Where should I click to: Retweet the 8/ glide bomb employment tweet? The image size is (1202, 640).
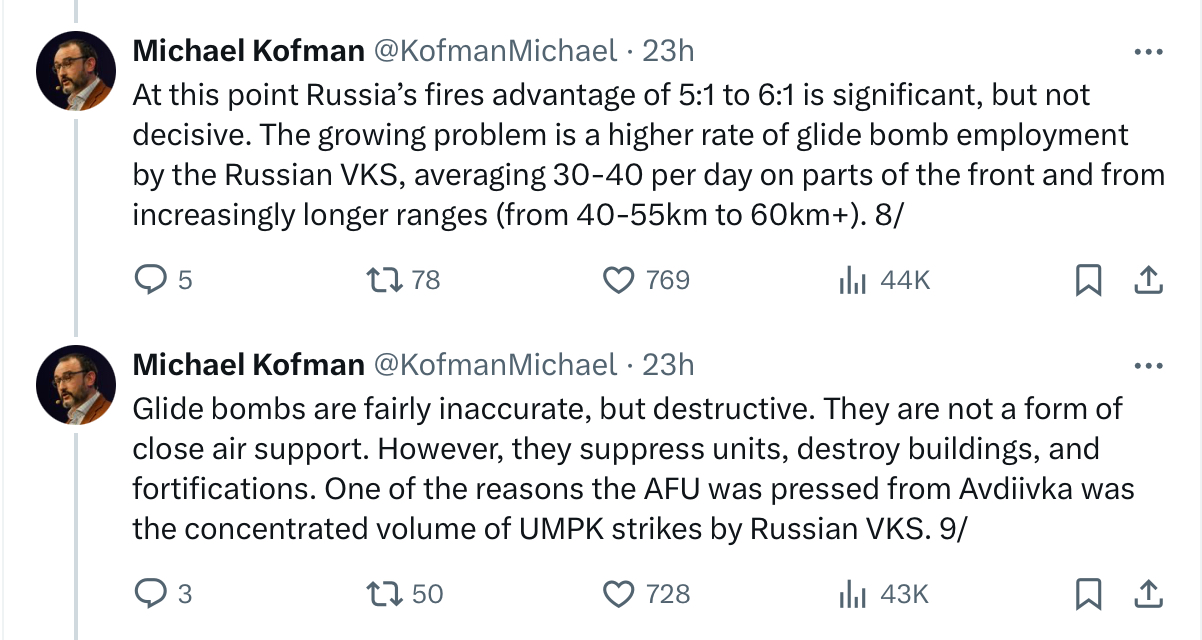(386, 281)
